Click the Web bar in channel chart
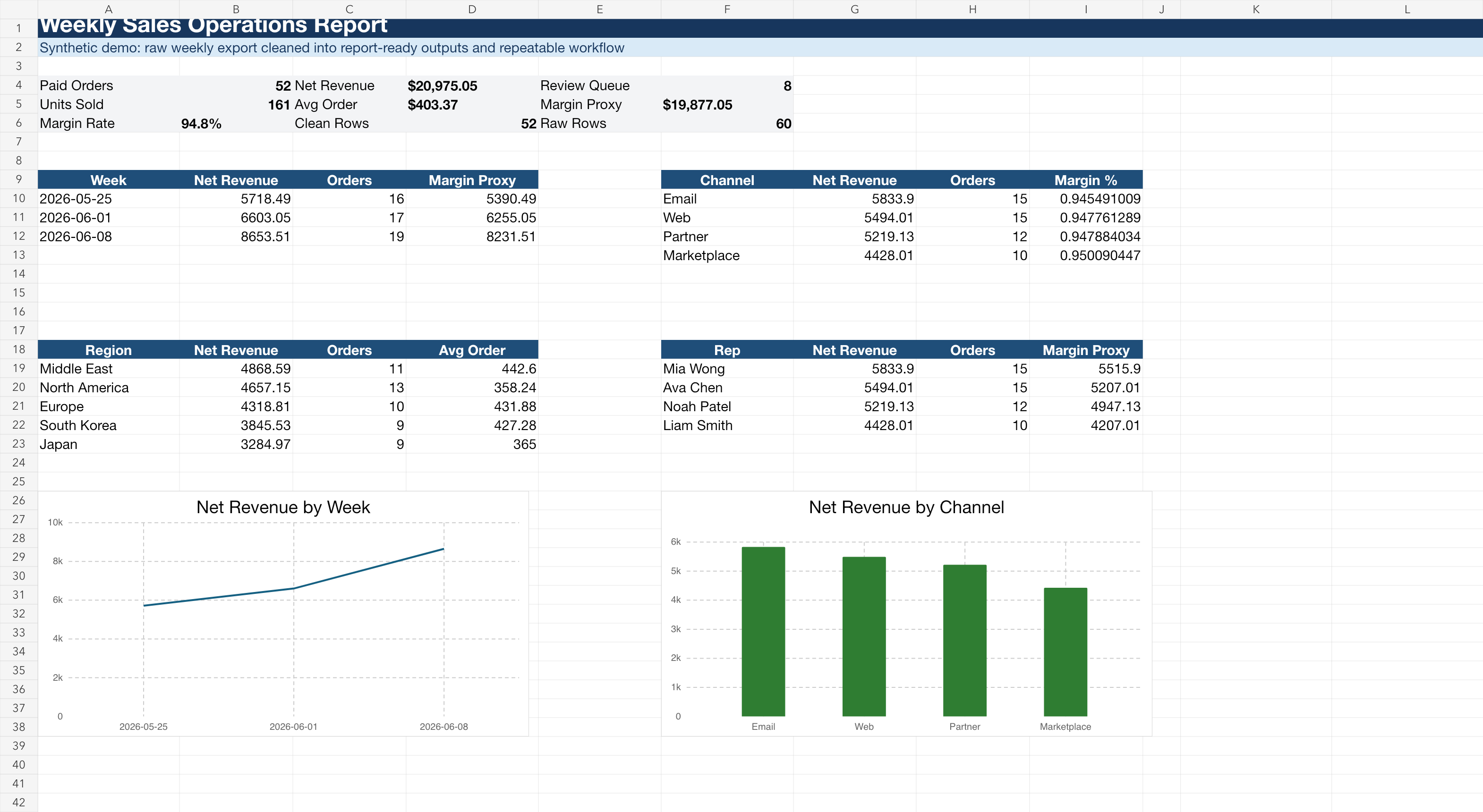 [863, 636]
